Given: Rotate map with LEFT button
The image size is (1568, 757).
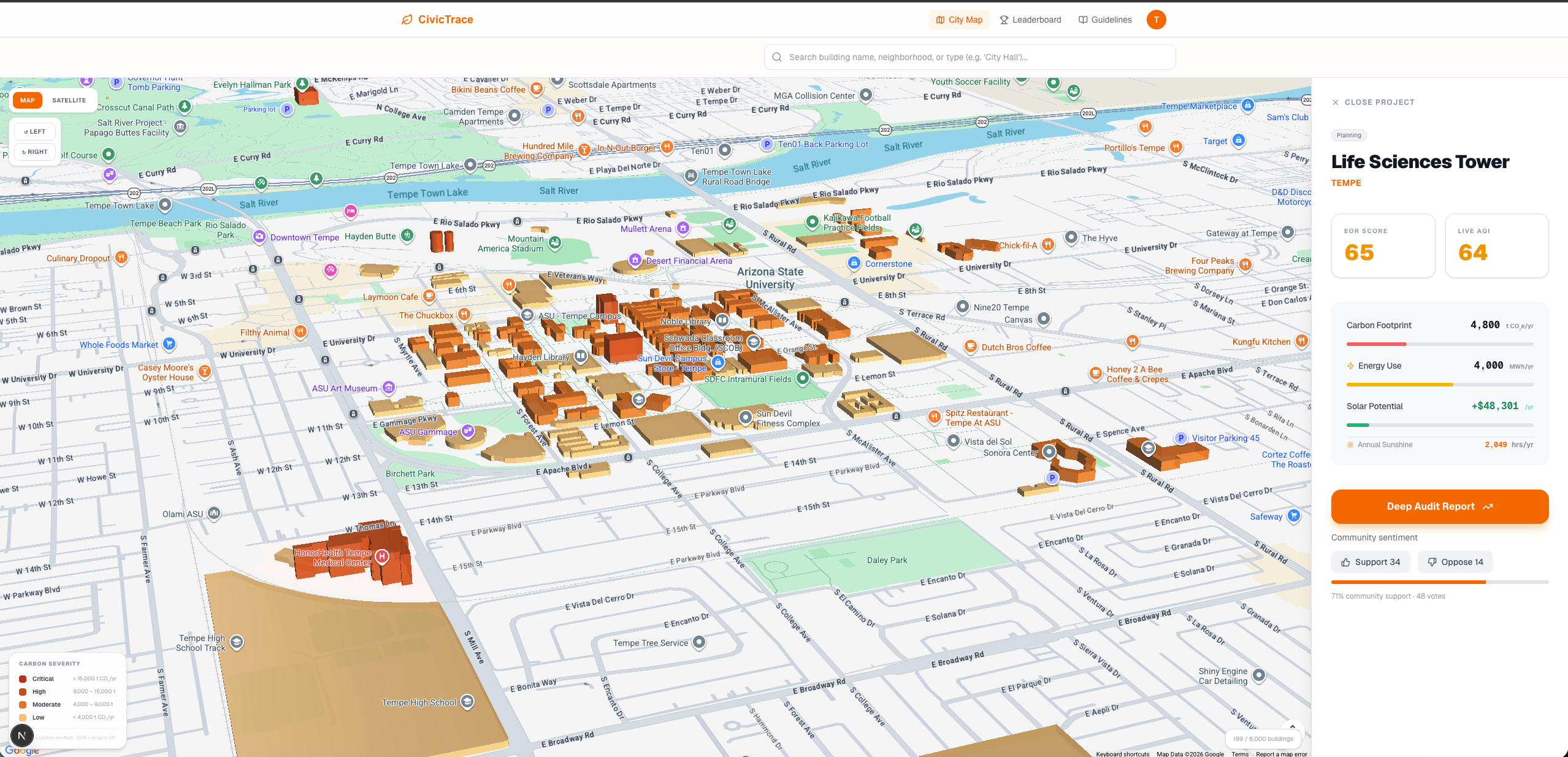Looking at the screenshot, I should pos(35,131).
